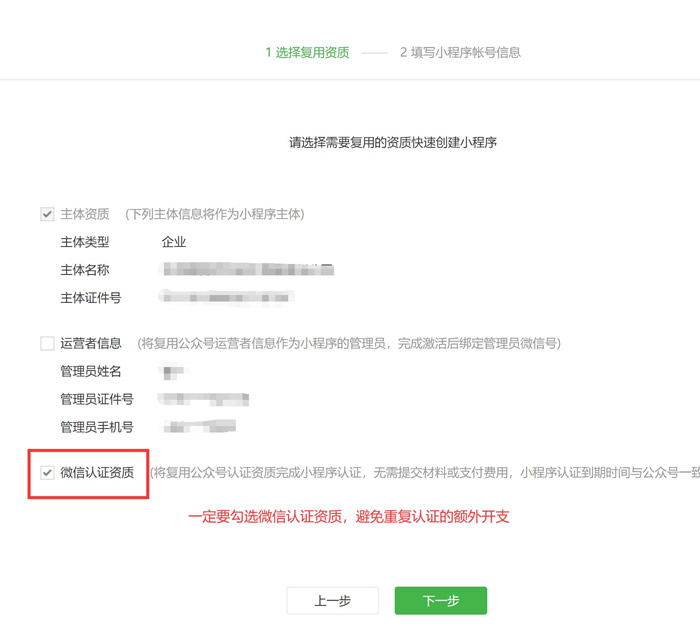
Task: Click the 请选择需要复用的资质 heading
Action: point(393,143)
